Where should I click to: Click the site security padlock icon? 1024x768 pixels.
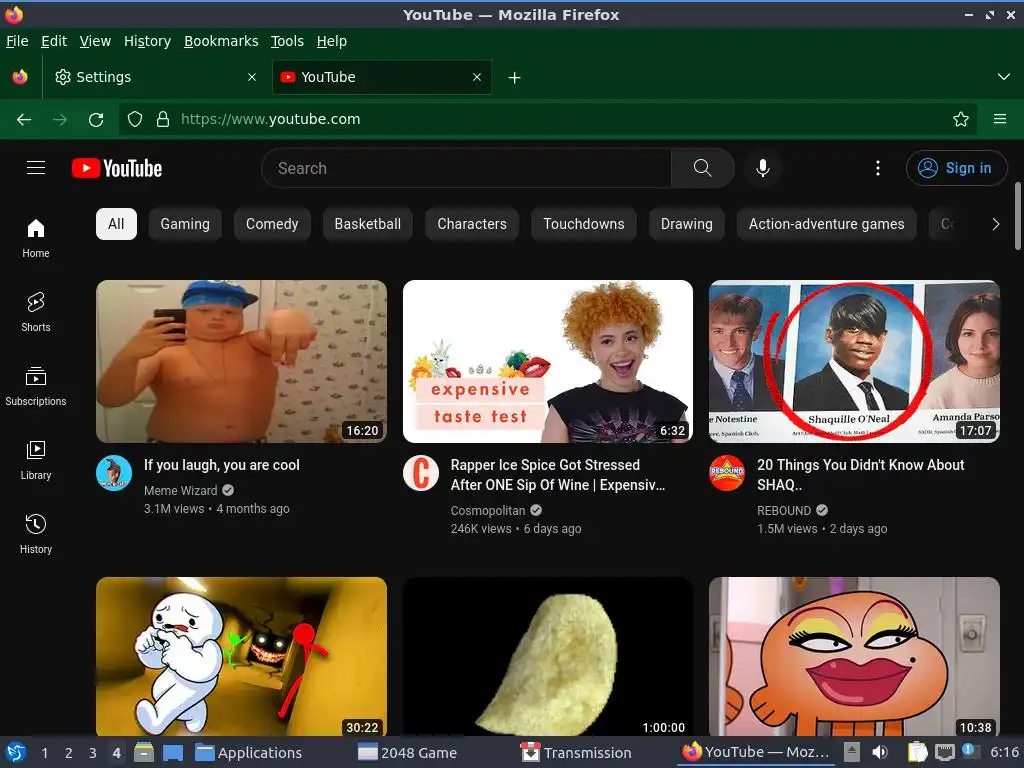coord(163,120)
